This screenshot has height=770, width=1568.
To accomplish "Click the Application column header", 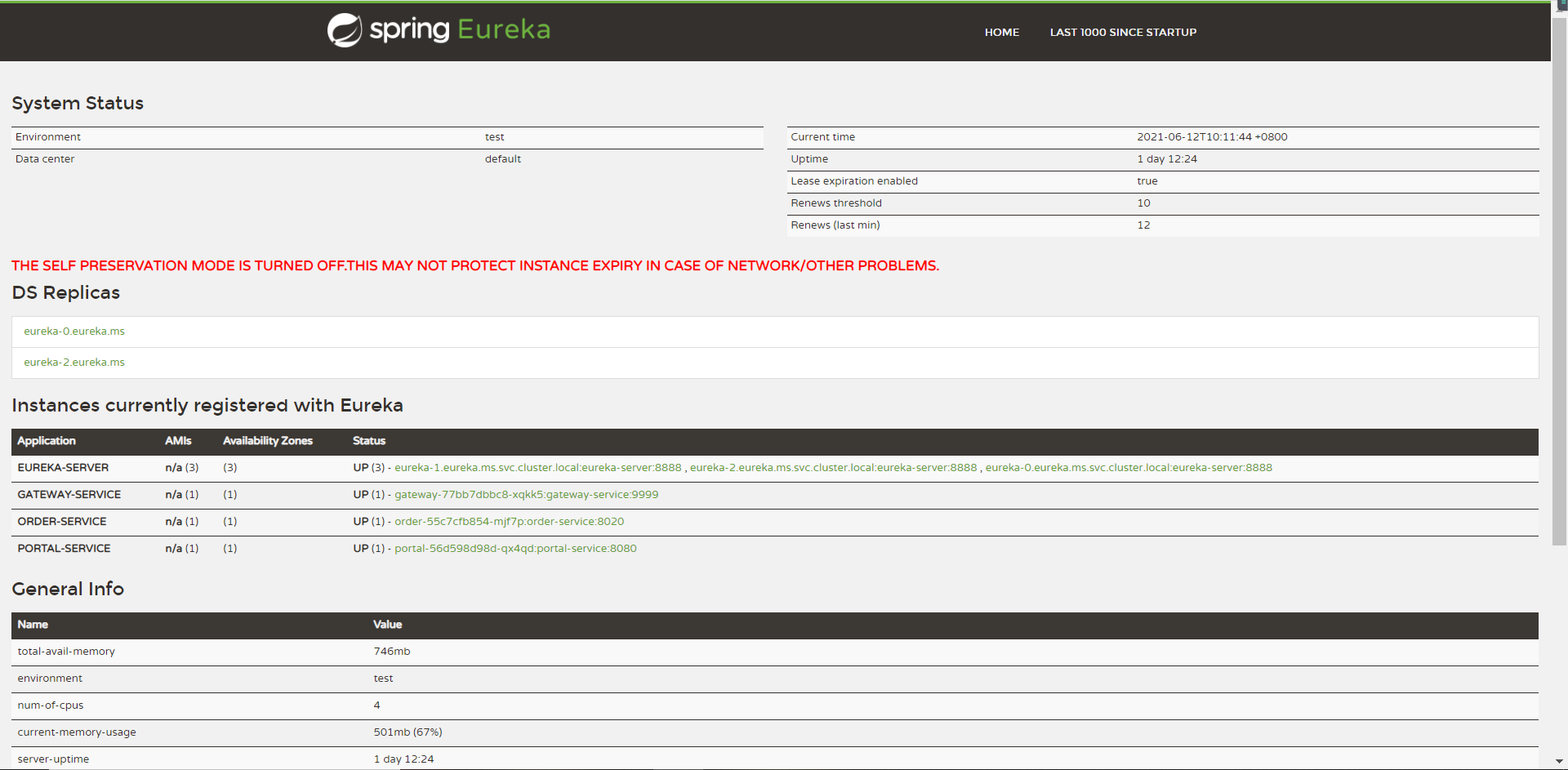I will [47, 441].
